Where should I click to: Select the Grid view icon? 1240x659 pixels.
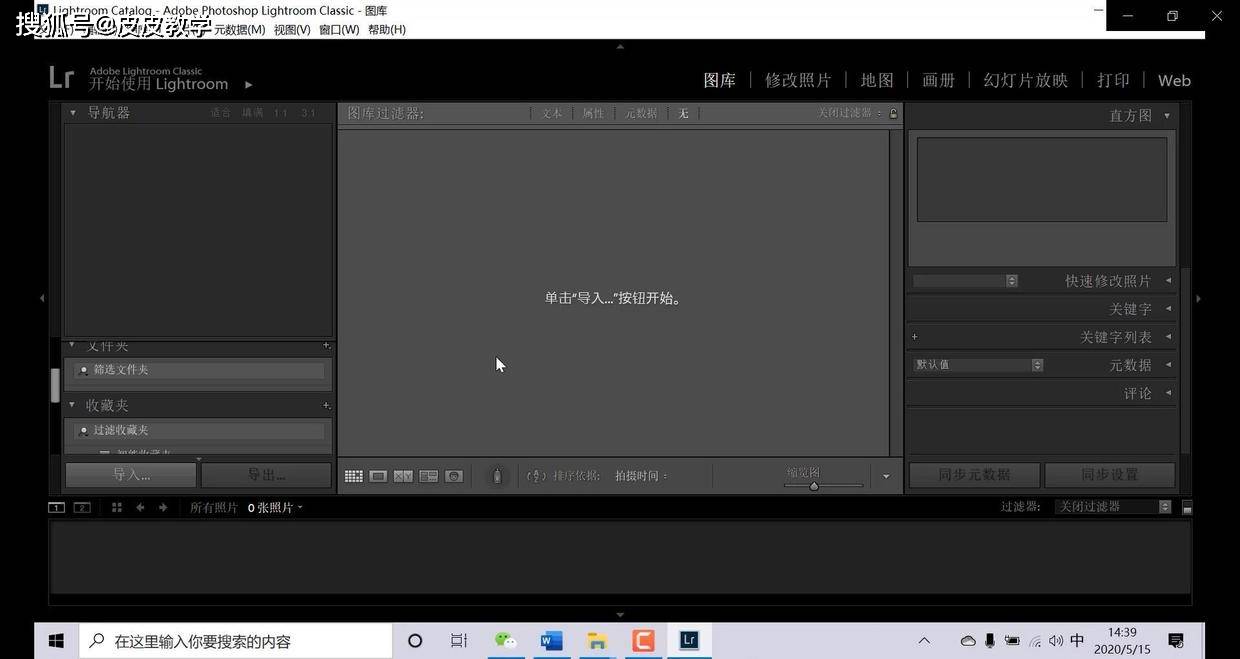pos(353,475)
